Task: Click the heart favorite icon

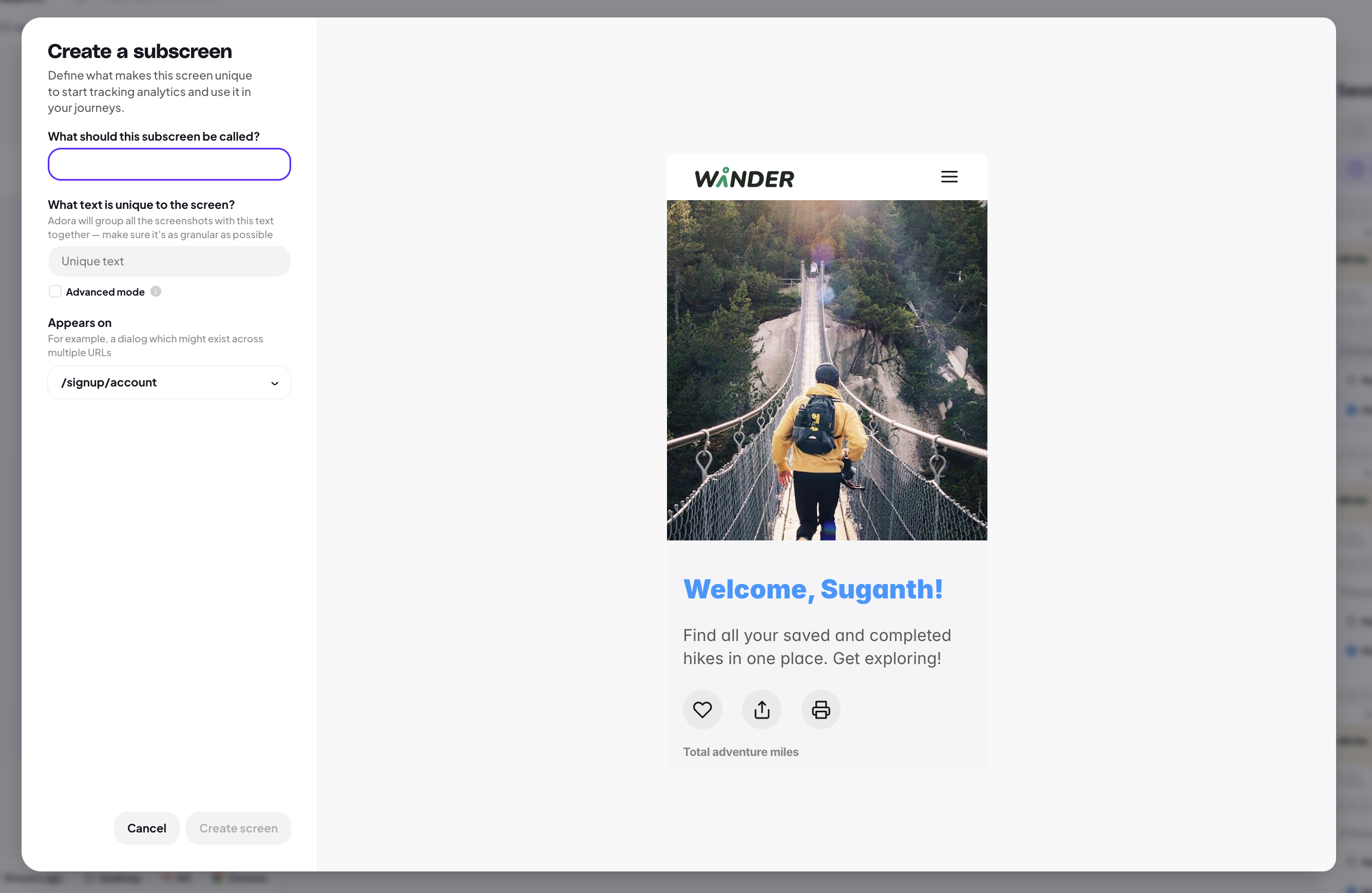Action: tap(702, 709)
